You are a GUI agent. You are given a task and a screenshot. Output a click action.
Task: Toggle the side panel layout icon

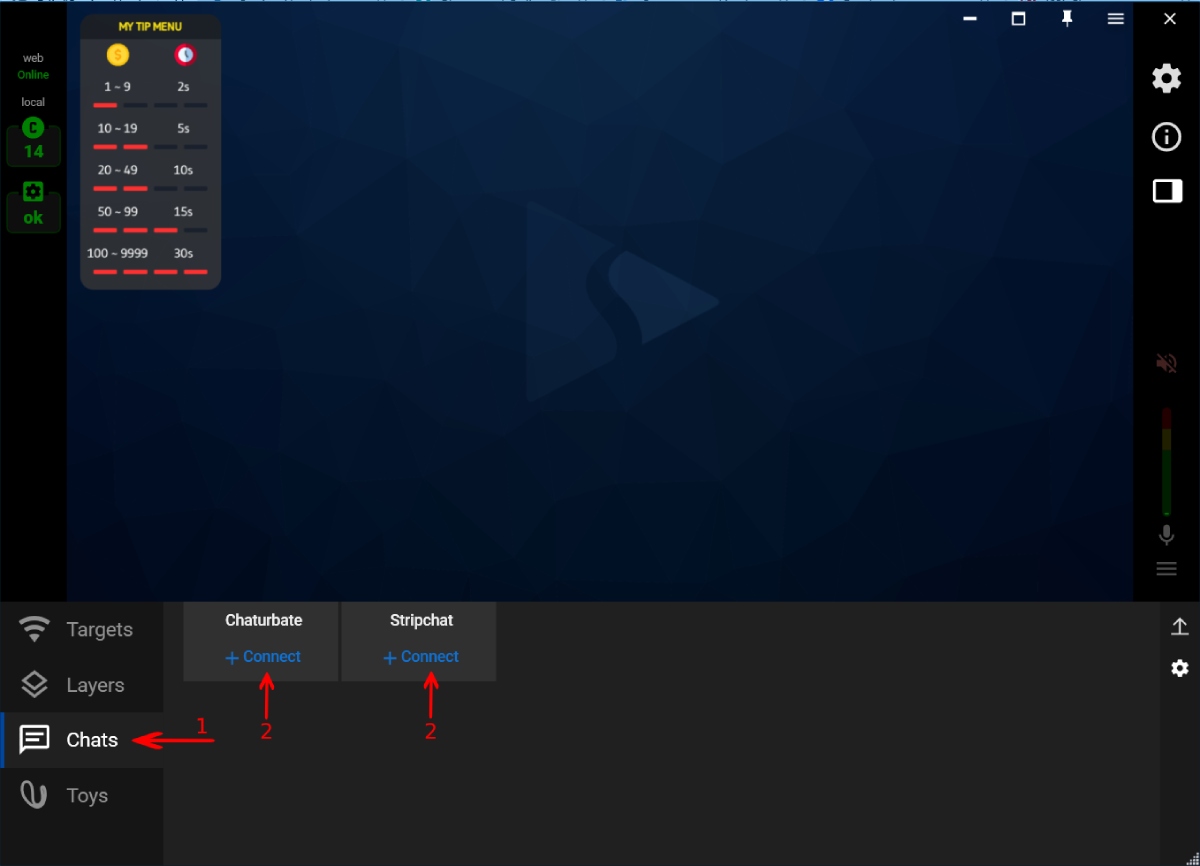pos(1167,191)
